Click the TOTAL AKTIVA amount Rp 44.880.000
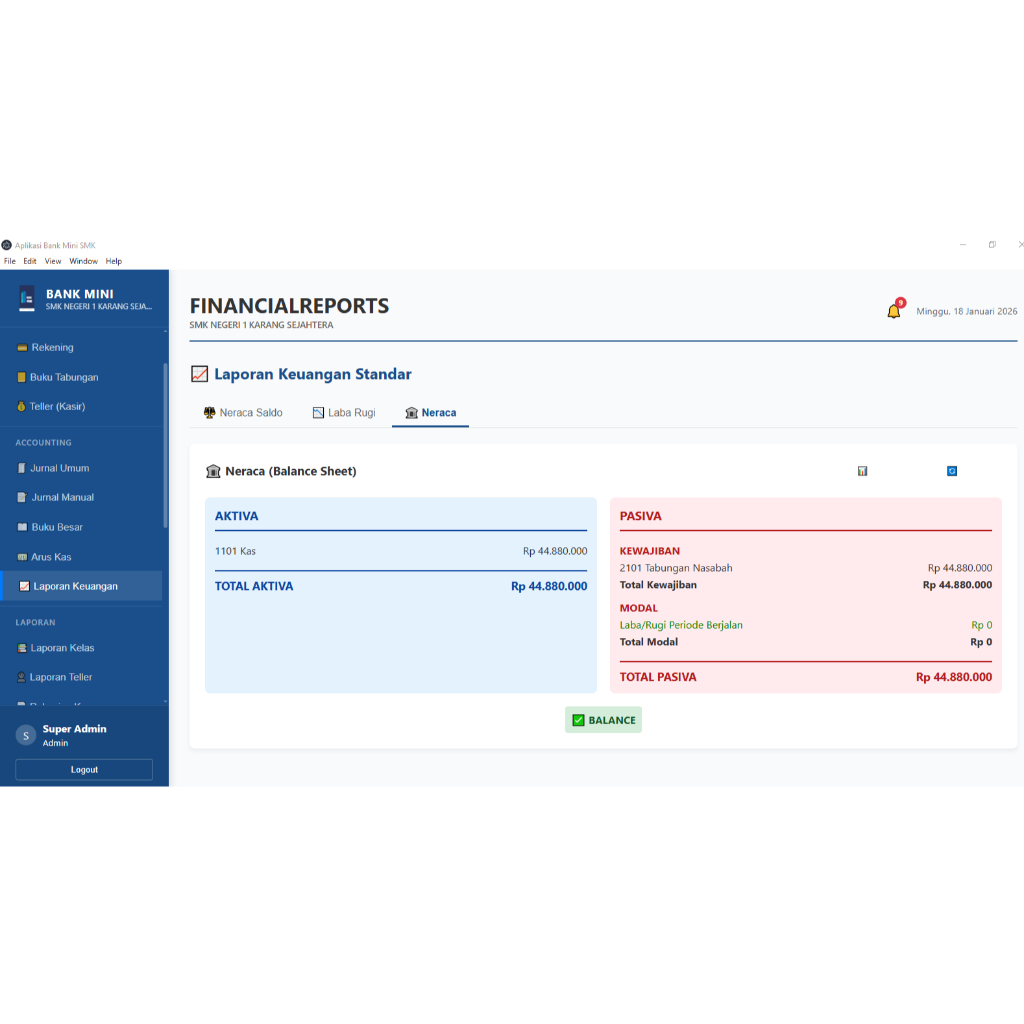The height and width of the screenshot is (1024, 1024). [549, 586]
